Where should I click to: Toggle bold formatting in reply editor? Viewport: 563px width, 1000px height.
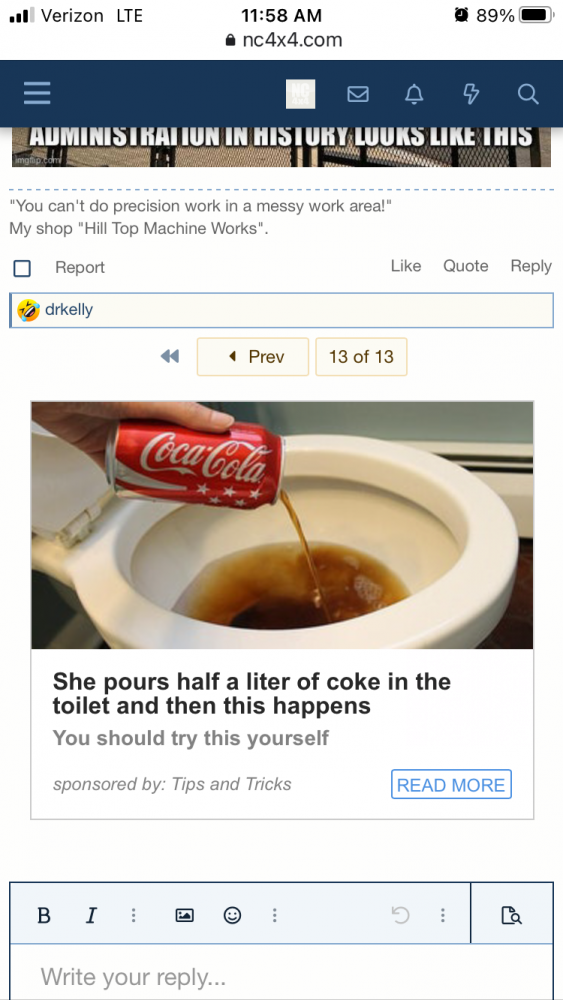44,915
